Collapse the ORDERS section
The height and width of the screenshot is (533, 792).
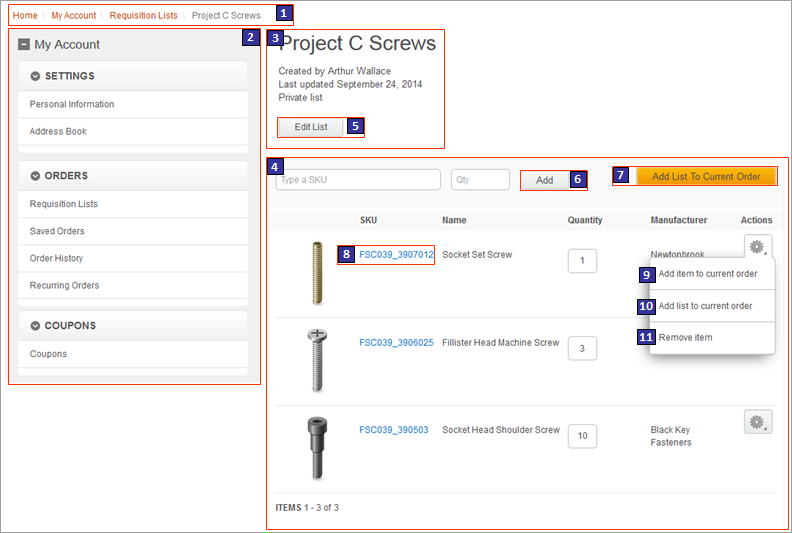tap(35, 176)
